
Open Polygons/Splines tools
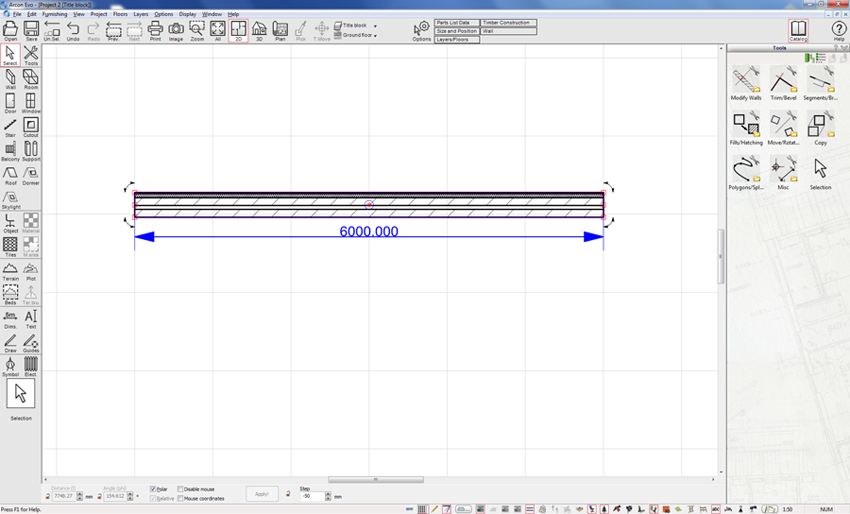click(746, 172)
